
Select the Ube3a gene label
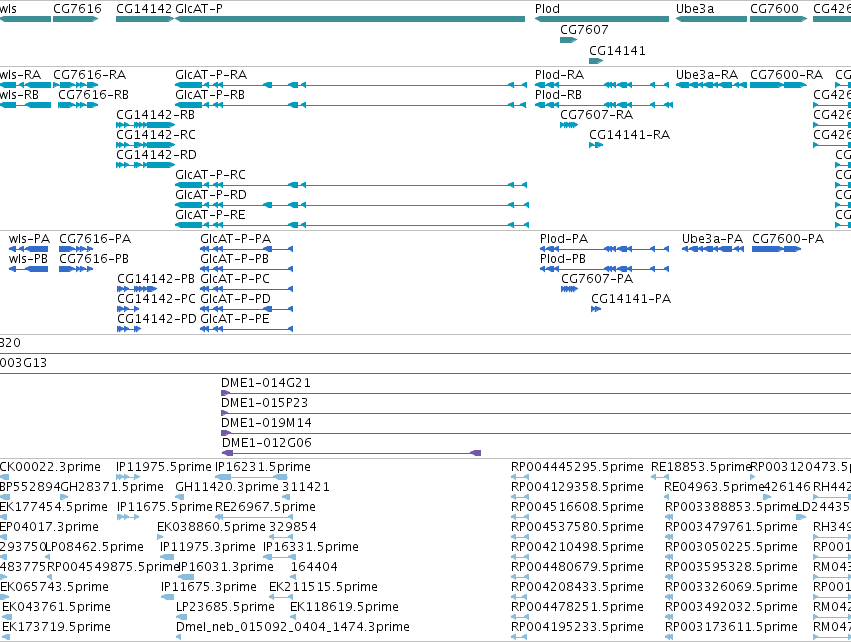pos(695,9)
